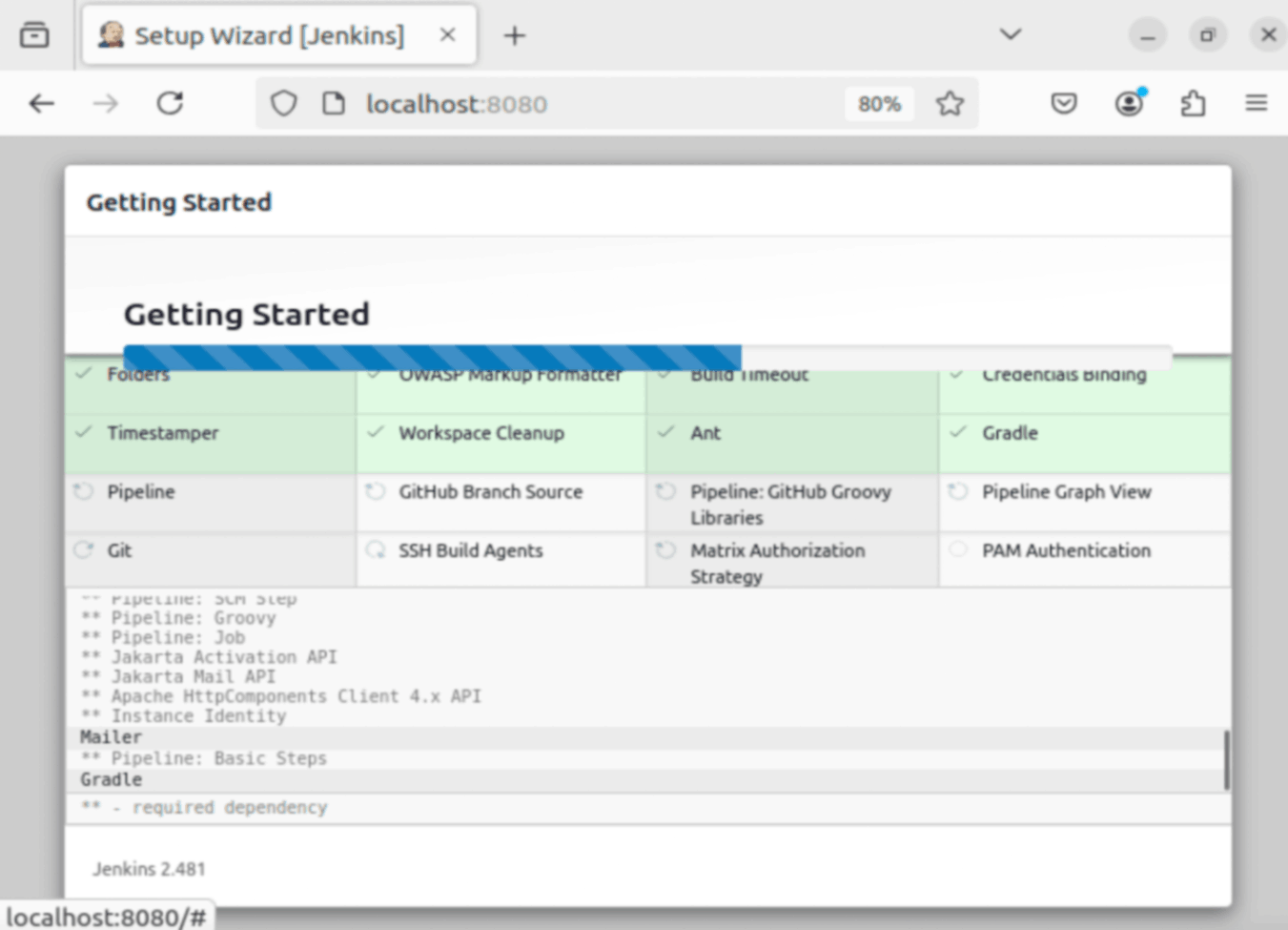
Task: Reset page zoom using the 80% indicator
Action: 879,103
